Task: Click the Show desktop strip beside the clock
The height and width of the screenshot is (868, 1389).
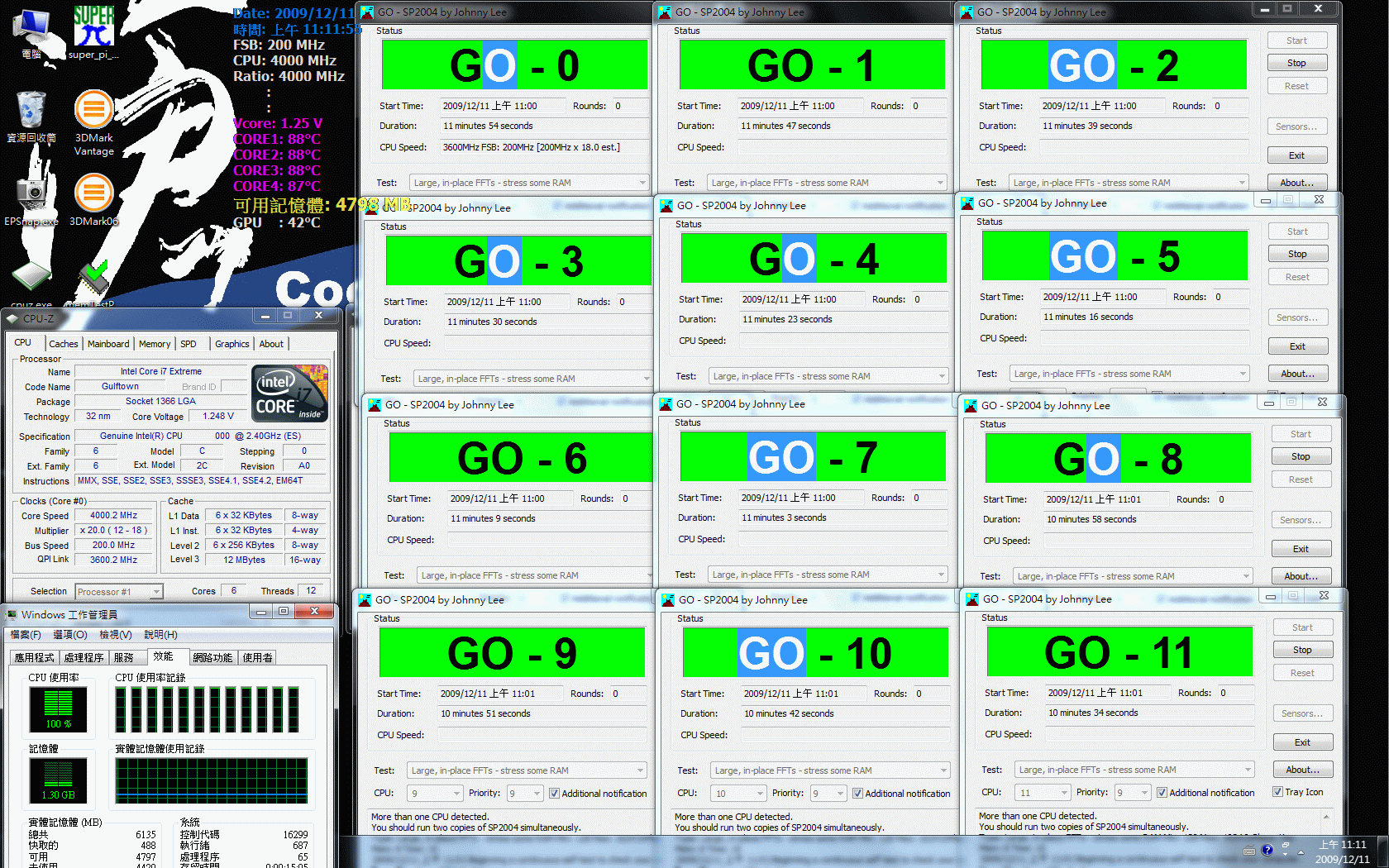Action: click(1382, 851)
